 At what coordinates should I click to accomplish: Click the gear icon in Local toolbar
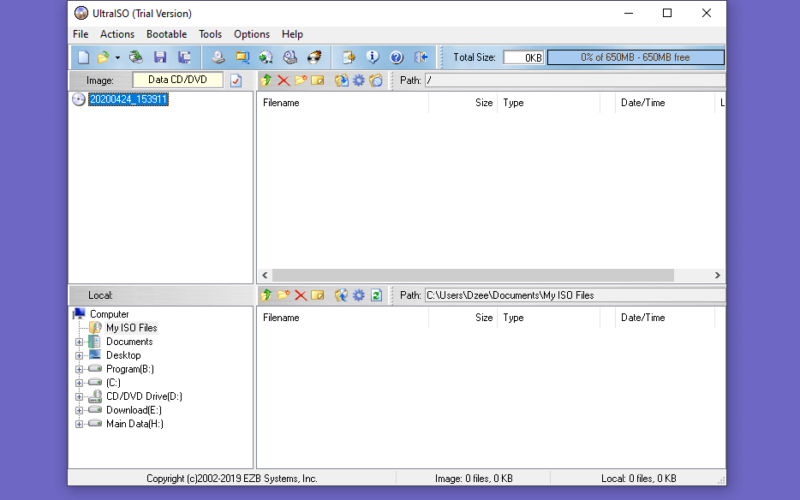pyautogui.click(x=359, y=295)
